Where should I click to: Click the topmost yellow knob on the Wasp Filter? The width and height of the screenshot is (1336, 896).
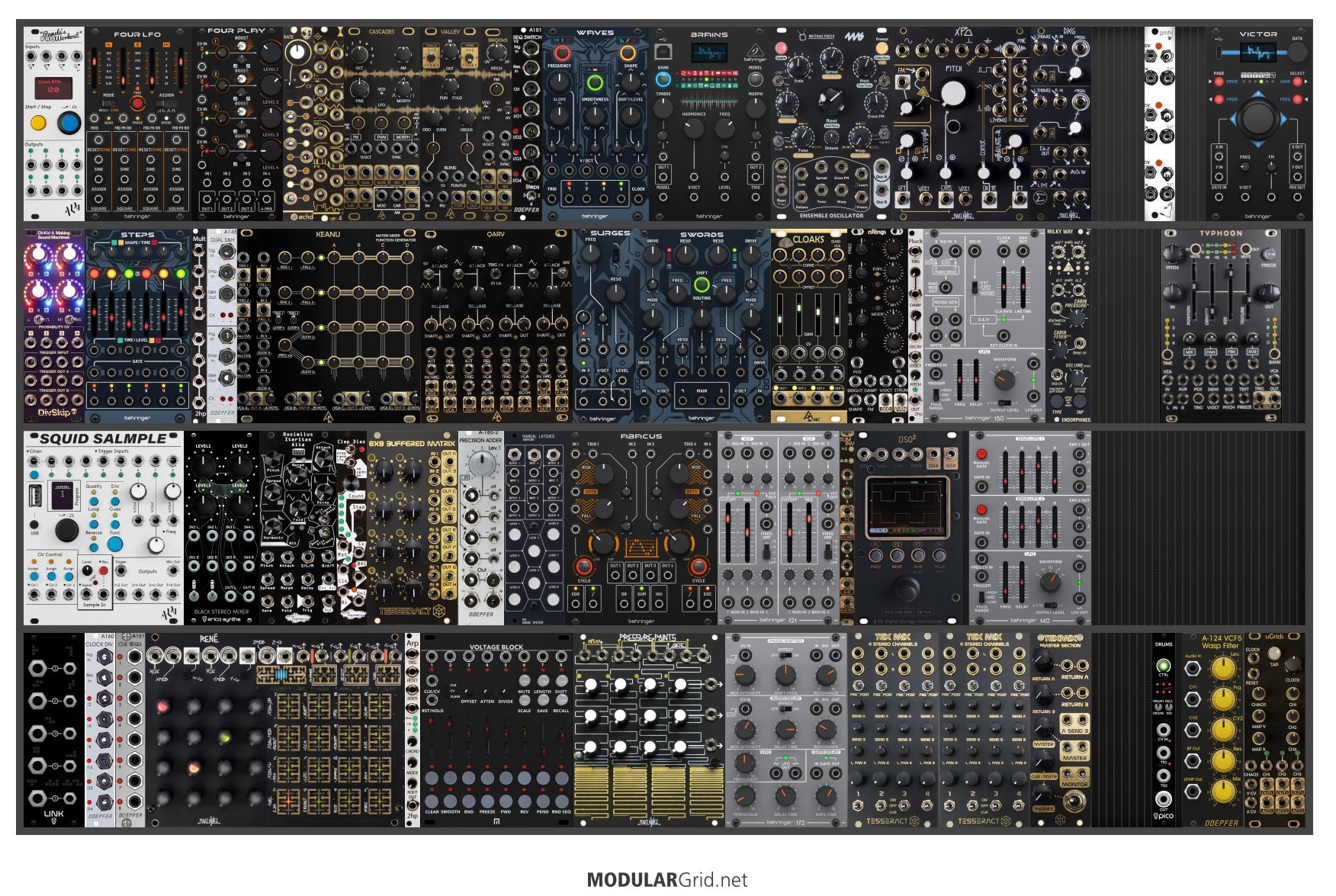pyautogui.click(x=1223, y=668)
